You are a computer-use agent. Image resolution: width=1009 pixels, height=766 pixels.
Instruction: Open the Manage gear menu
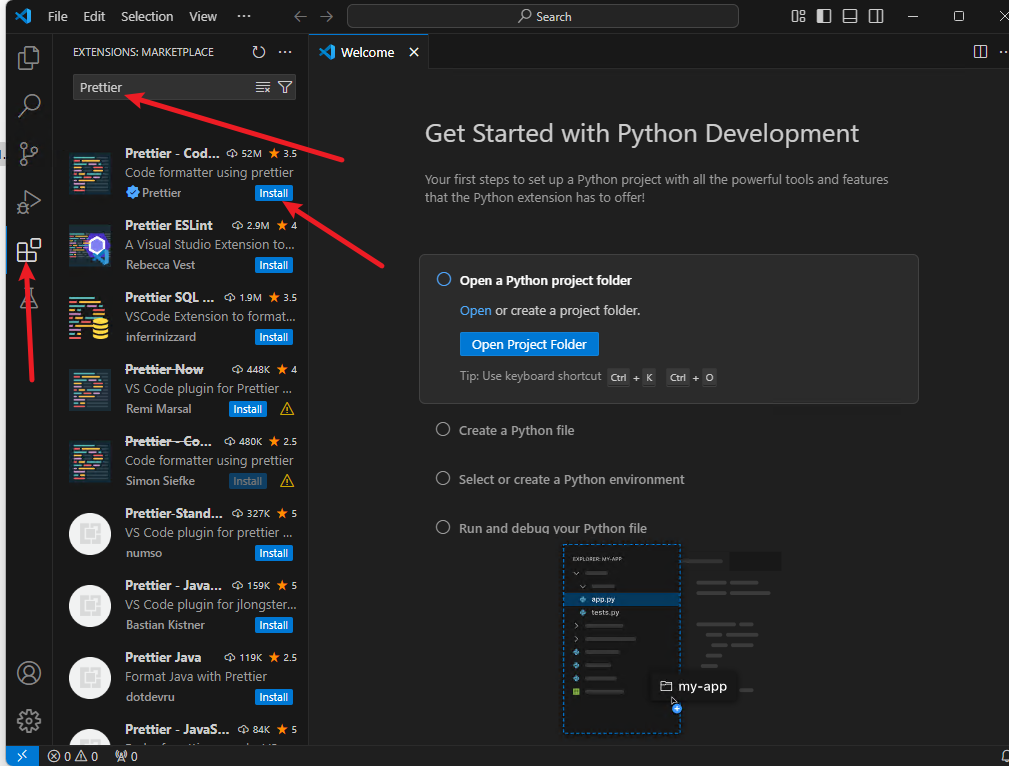pos(28,721)
